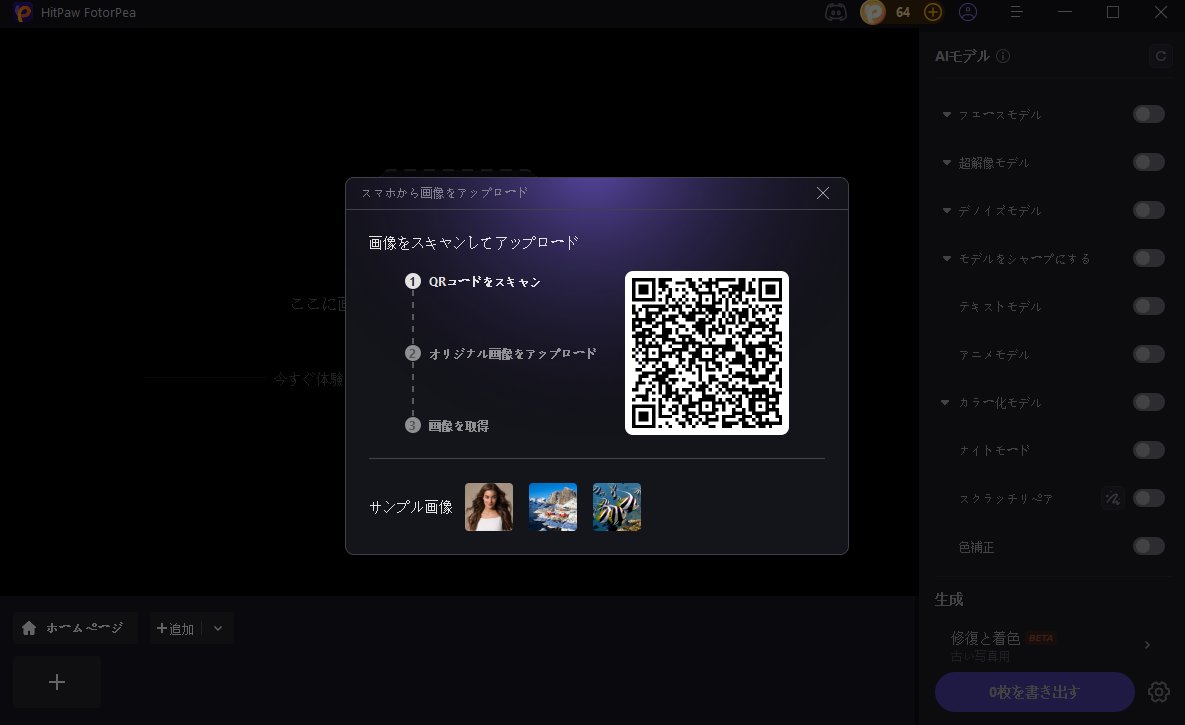
Task: Enable the カラー化モデル switch
Action: [1149, 402]
